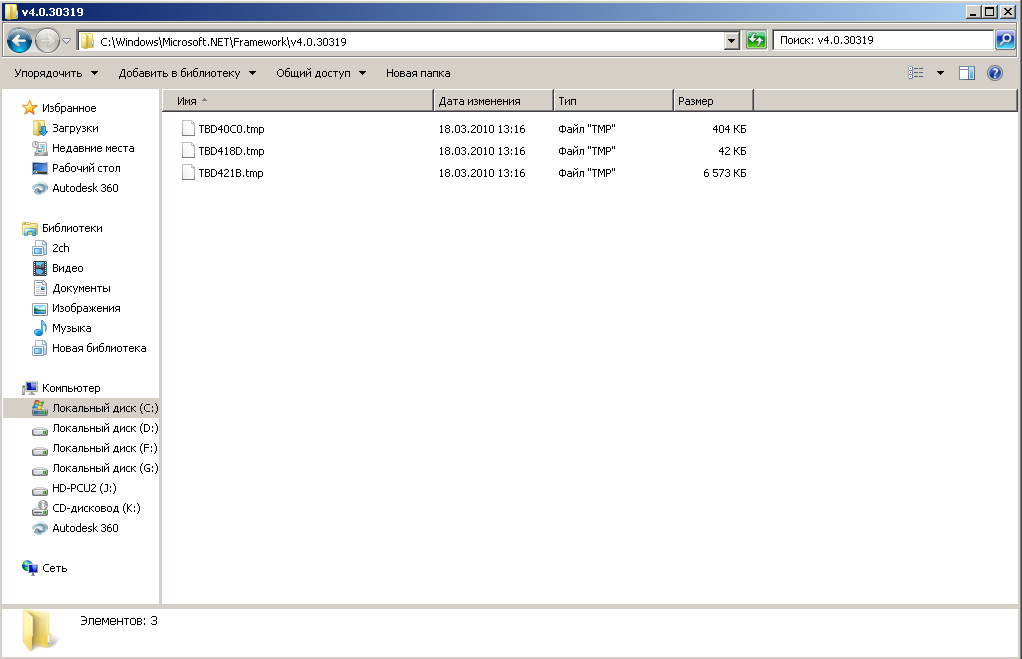Viewport: 1022px width, 659px height.
Task: Sort by "Дата изменения" column header
Action: click(x=493, y=101)
